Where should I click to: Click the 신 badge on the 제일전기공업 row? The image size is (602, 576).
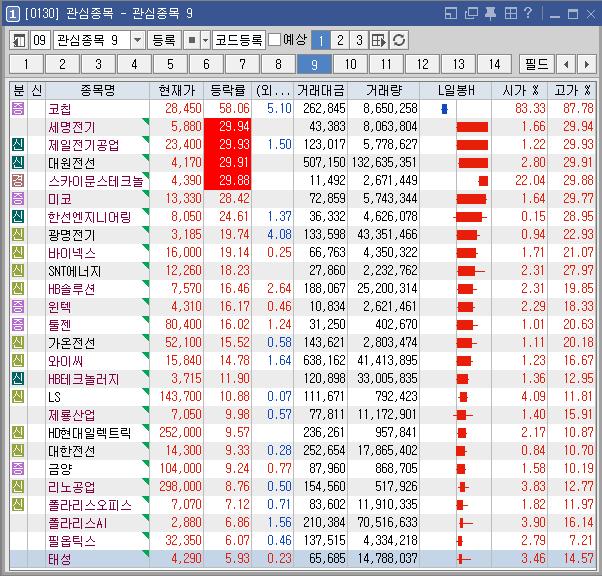(18, 145)
